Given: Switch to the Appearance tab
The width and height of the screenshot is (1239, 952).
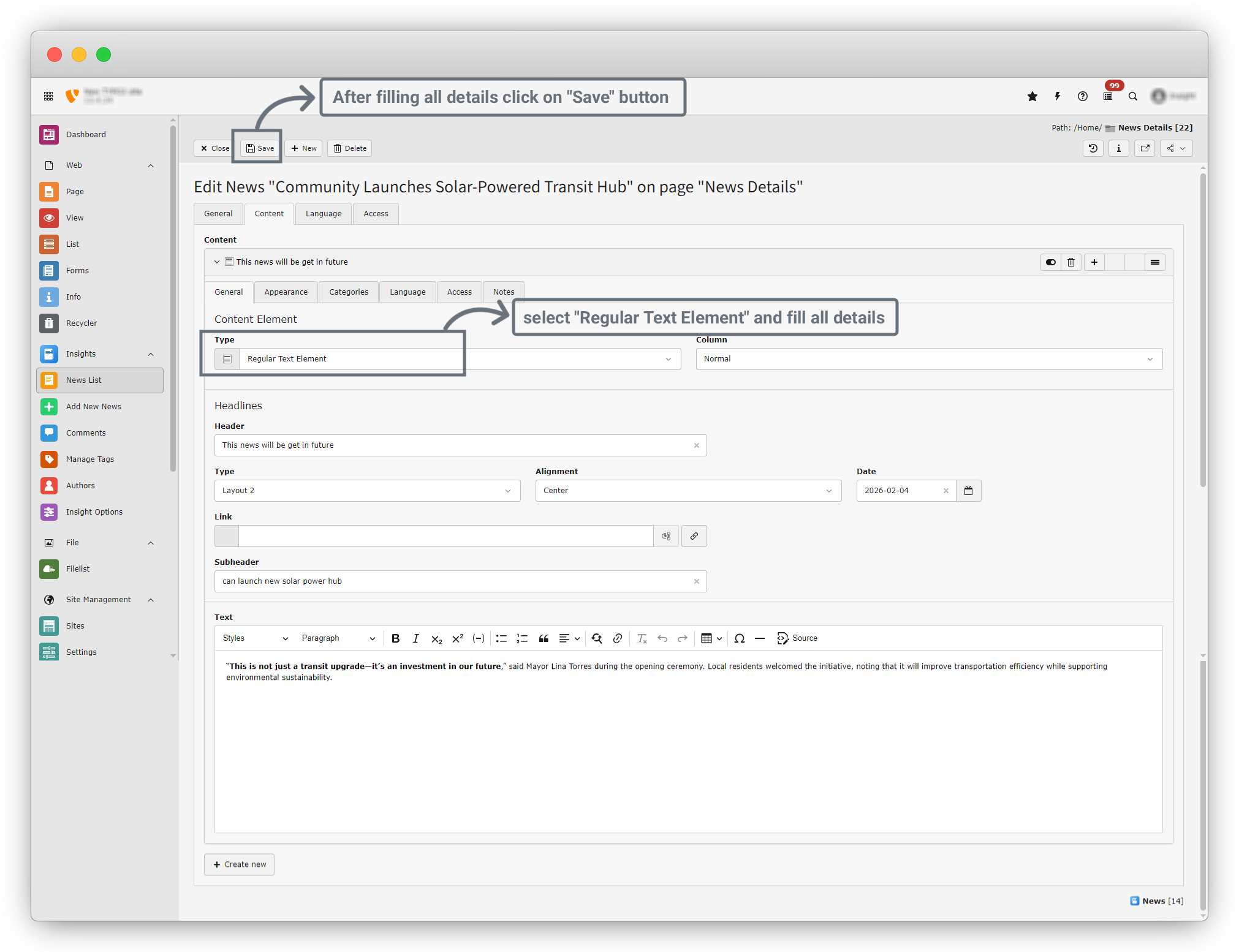Looking at the screenshot, I should click(286, 292).
